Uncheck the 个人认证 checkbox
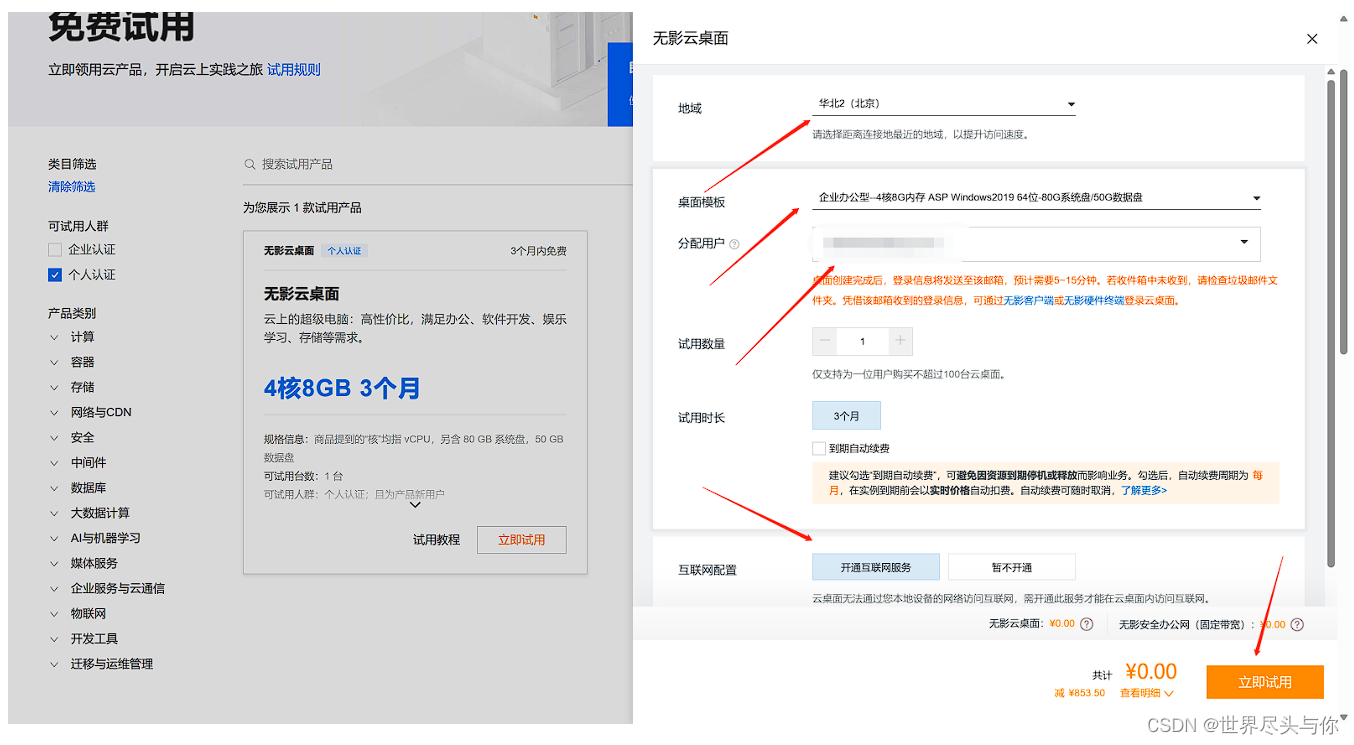The height and width of the screenshot is (745, 1354). (x=55, y=274)
